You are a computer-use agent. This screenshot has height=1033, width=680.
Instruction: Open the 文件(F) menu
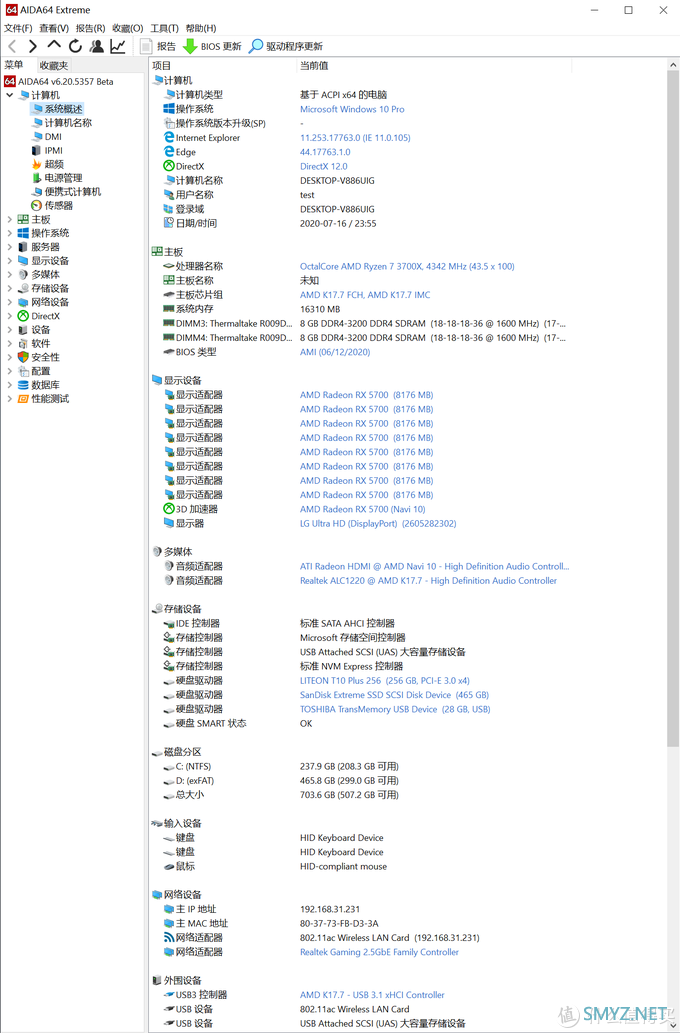pyautogui.click(x=18, y=28)
